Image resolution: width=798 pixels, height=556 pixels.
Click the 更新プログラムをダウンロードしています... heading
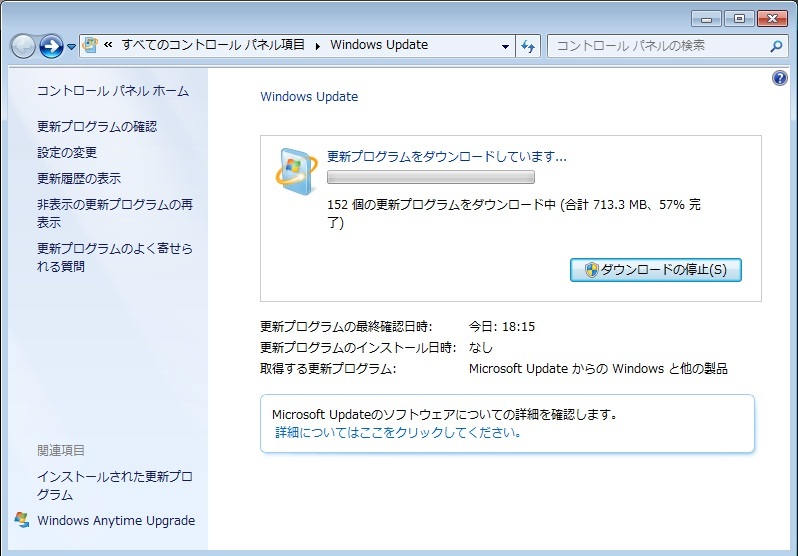pyautogui.click(x=446, y=156)
